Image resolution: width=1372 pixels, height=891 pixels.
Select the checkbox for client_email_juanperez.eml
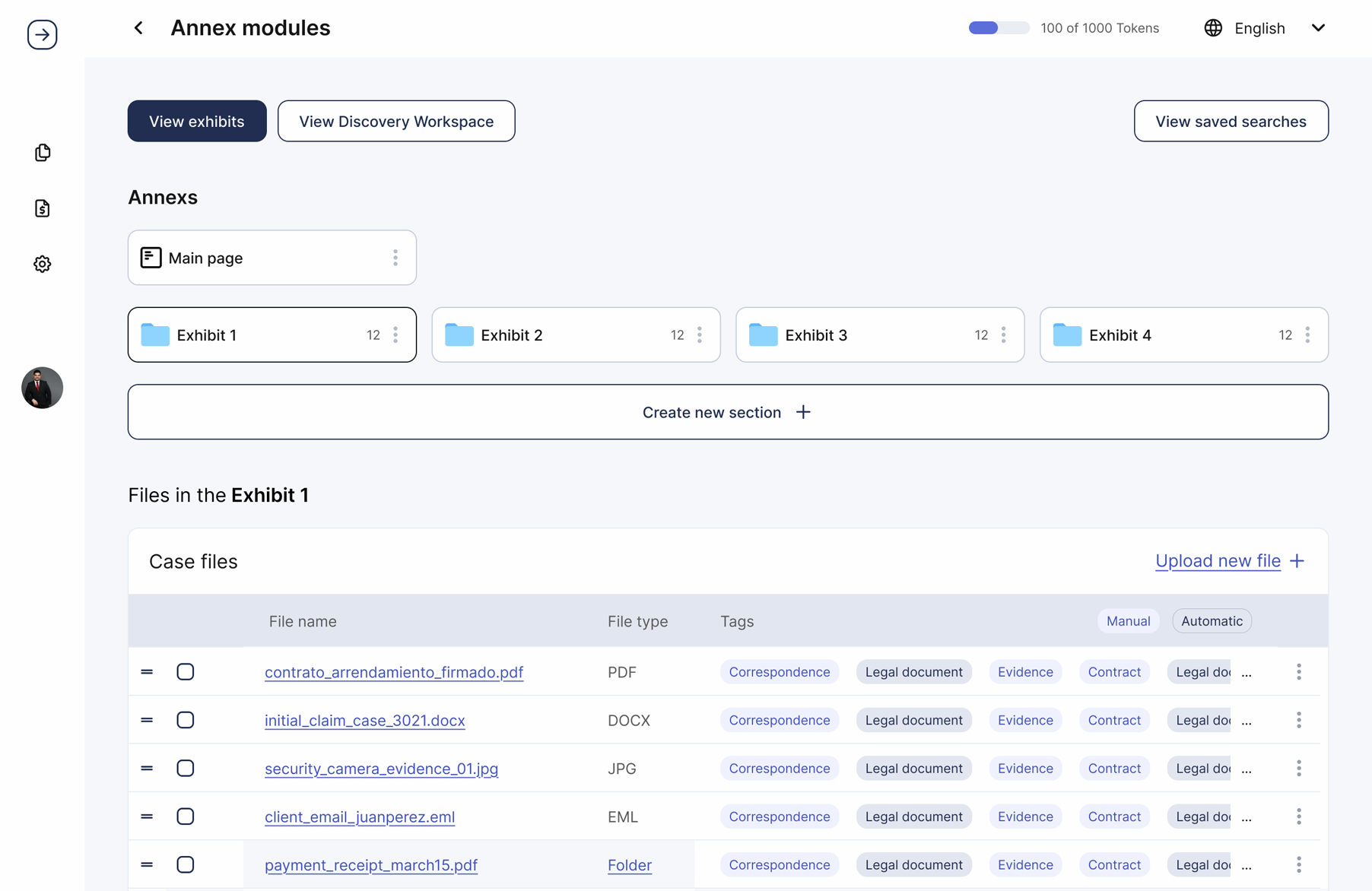(186, 816)
